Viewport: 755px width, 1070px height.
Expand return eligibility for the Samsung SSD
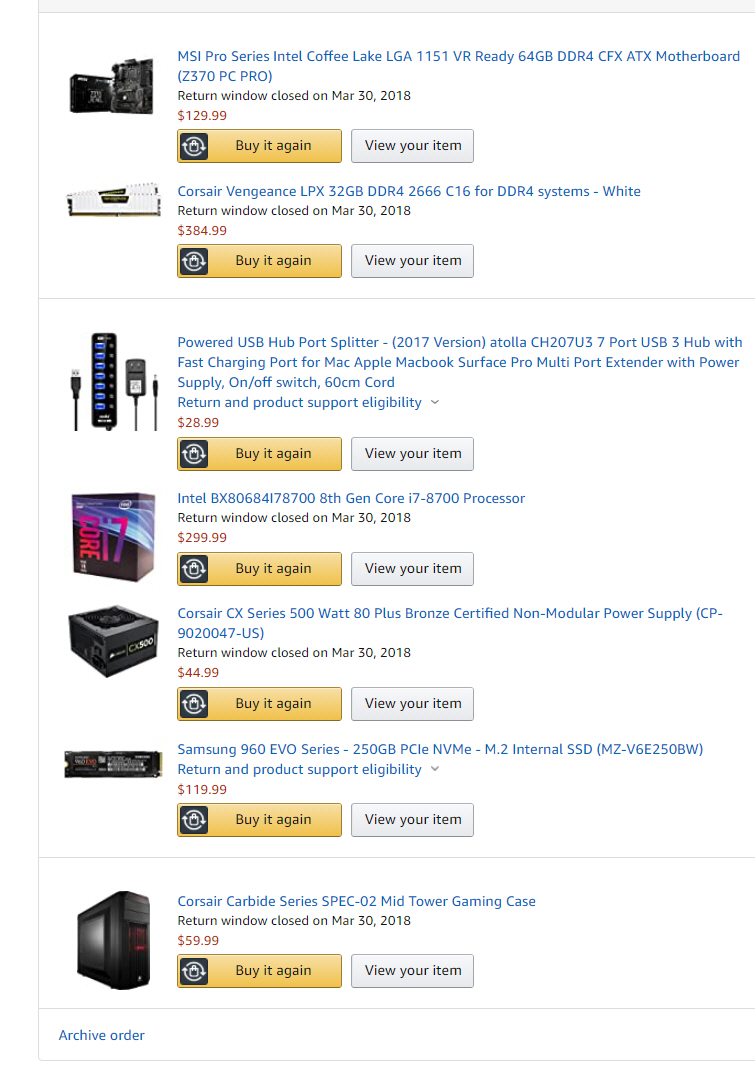click(x=309, y=769)
